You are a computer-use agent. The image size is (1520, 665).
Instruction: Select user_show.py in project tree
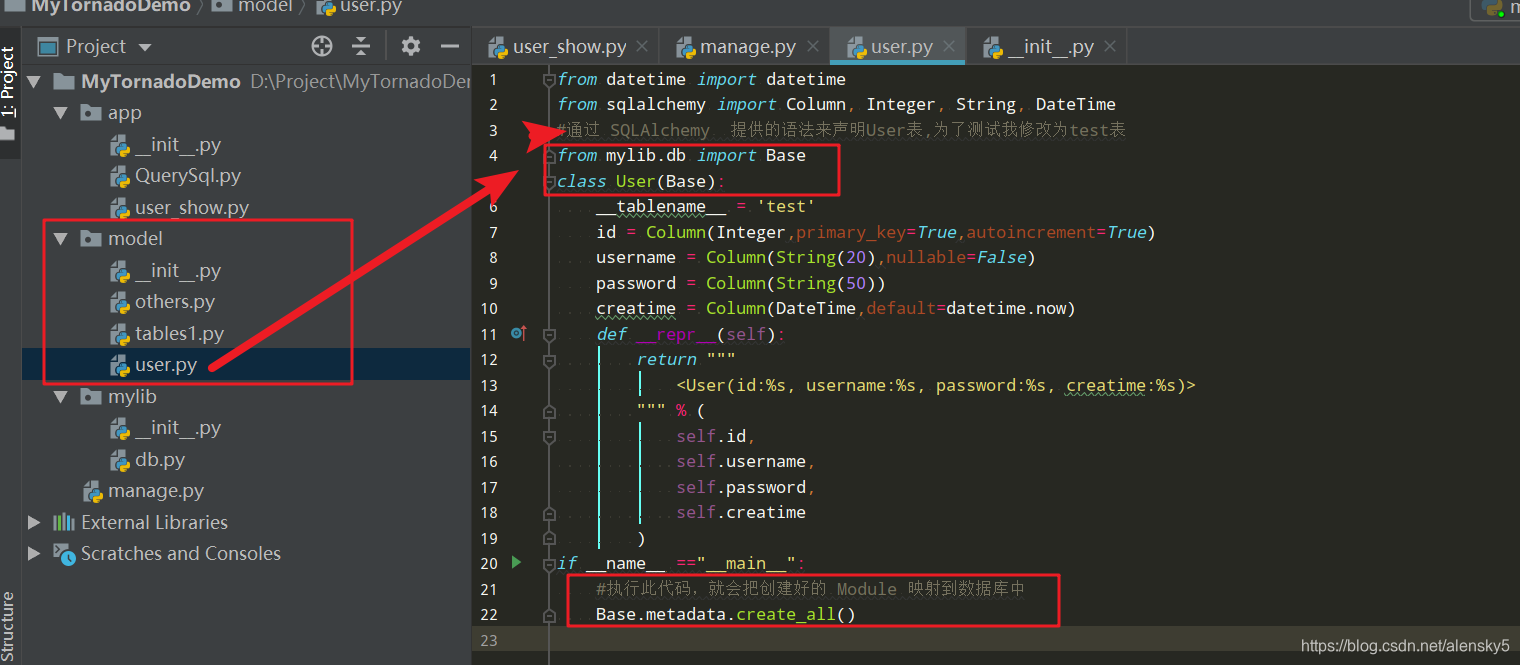pos(192,208)
